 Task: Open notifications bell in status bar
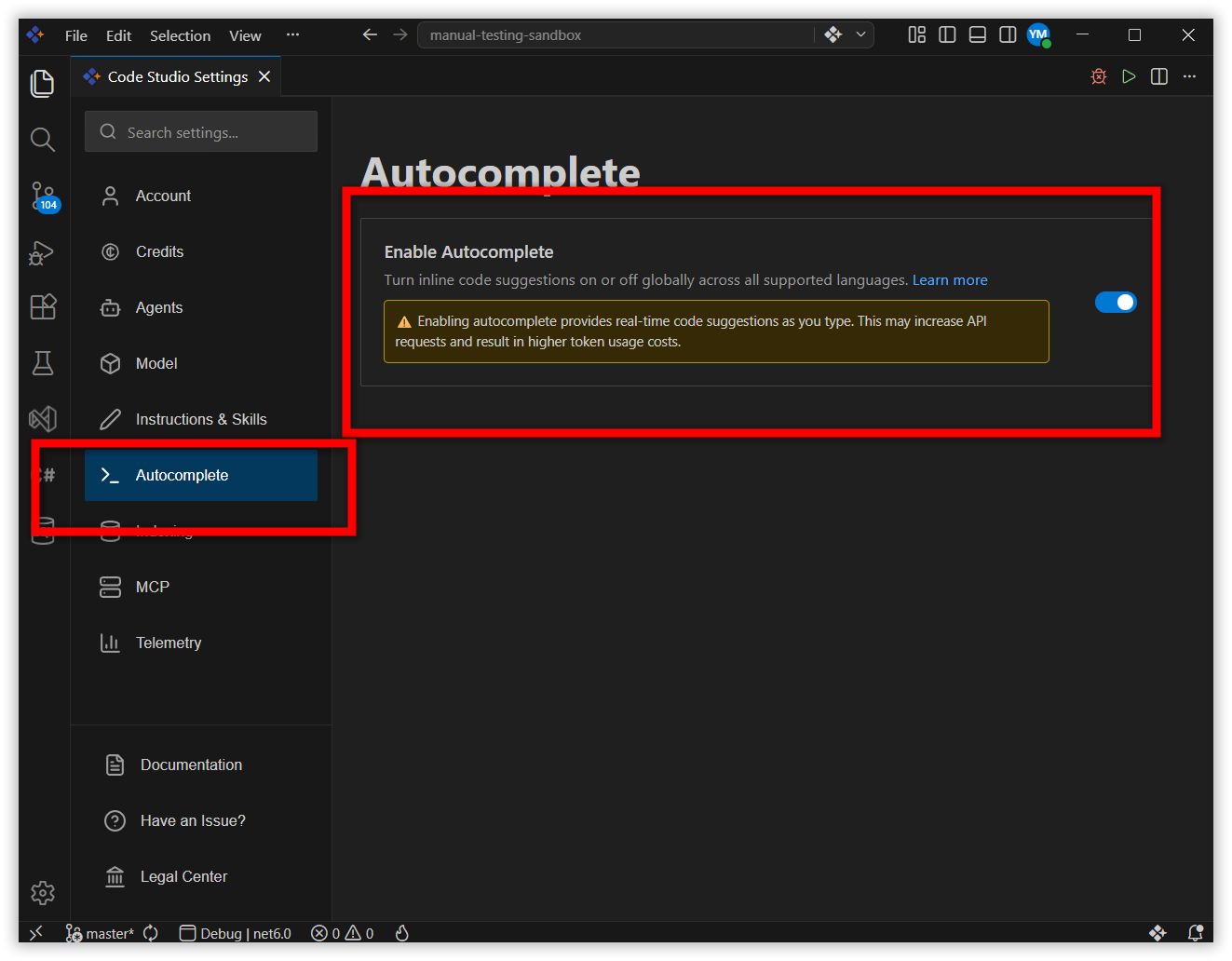(1196, 933)
